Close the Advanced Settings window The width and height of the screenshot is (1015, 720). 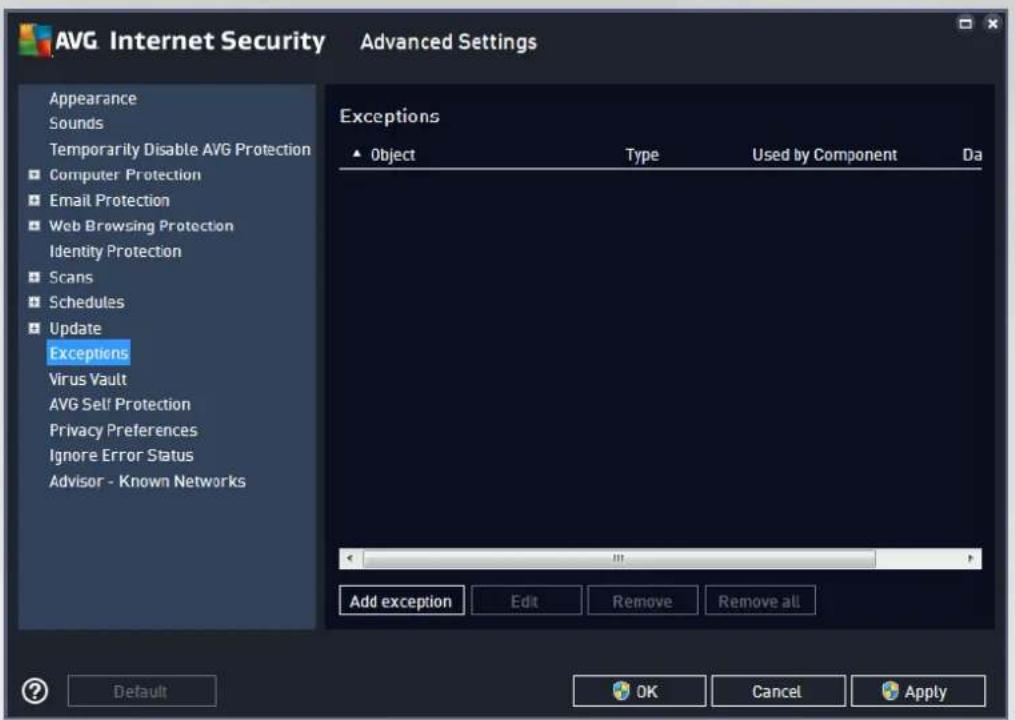(x=992, y=23)
